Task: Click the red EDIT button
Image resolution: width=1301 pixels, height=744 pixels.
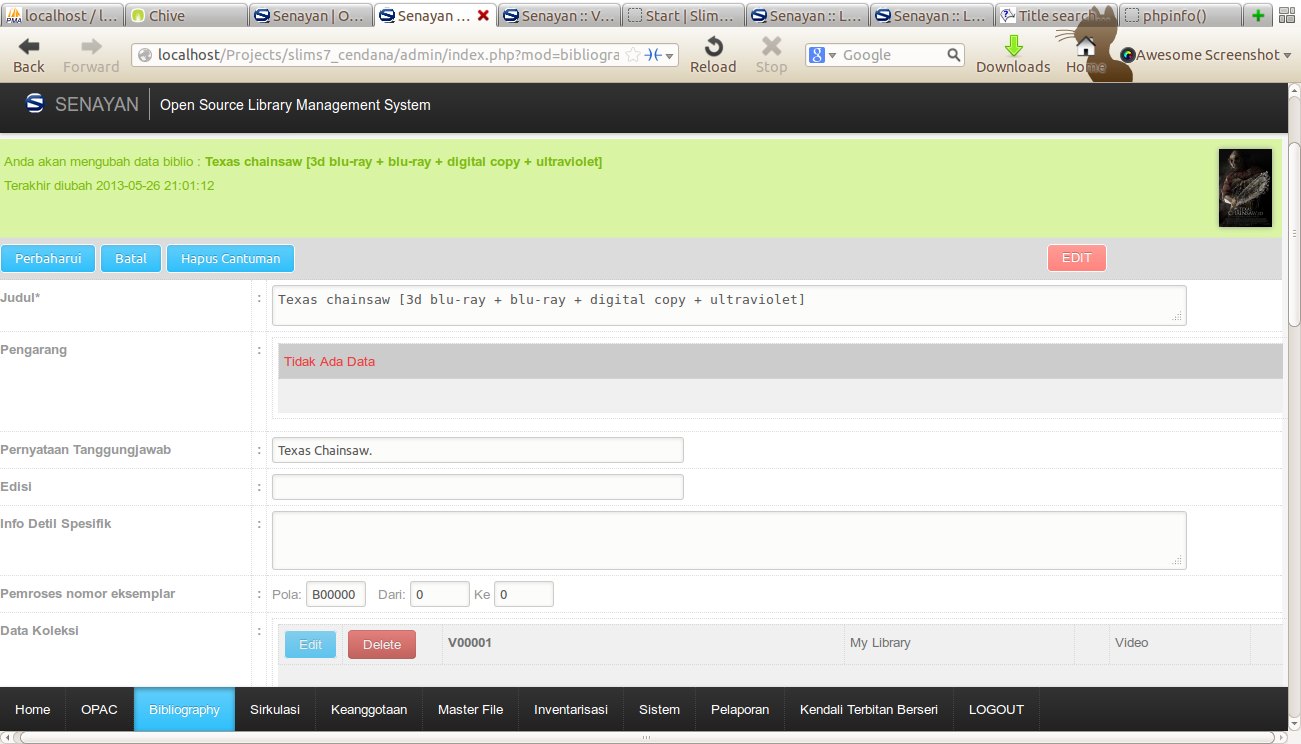Action: (1077, 257)
